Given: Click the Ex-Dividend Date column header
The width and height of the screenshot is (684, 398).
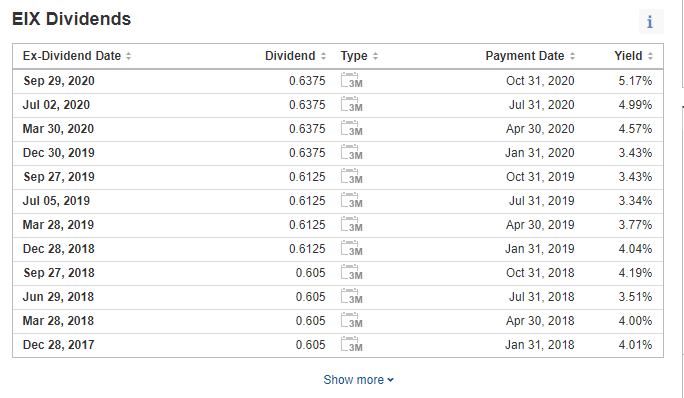Looking at the screenshot, I should (x=72, y=56).
